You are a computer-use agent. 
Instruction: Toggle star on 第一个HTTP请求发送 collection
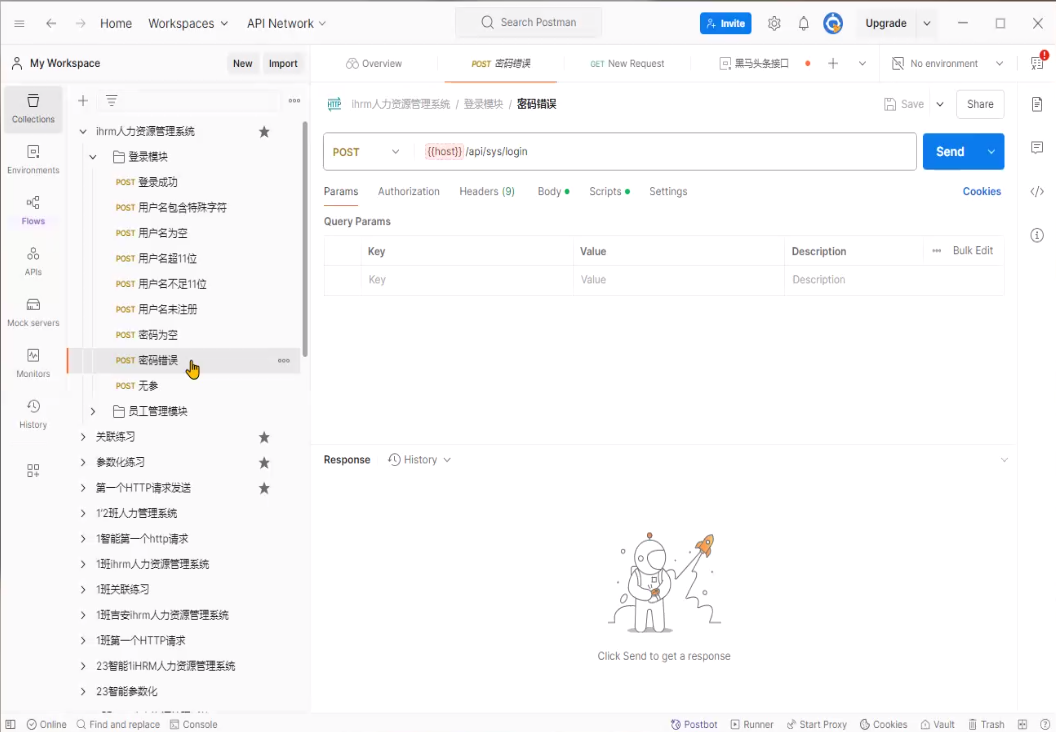[264, 488]
